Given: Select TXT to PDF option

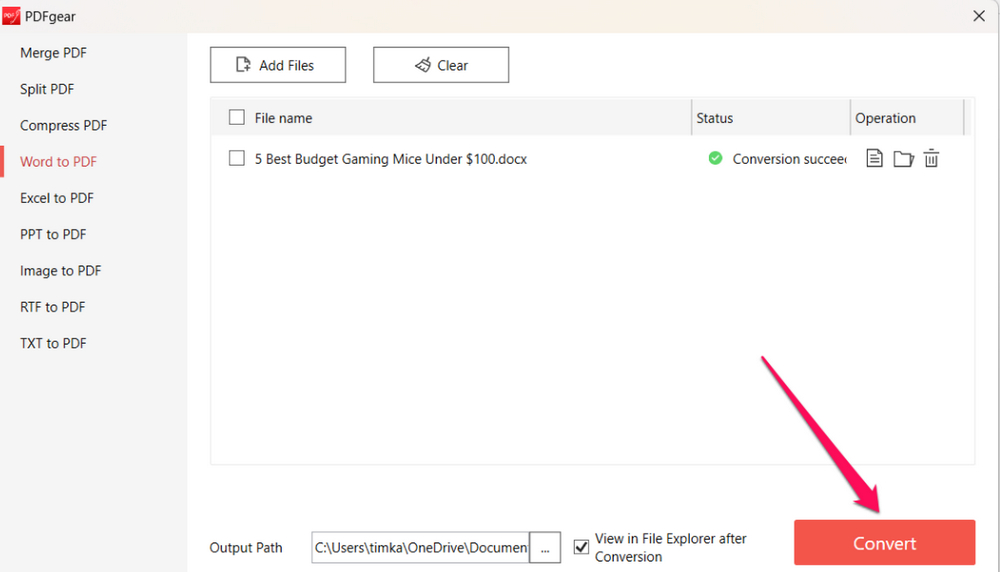Looking at the screenshot, I should pyautogui.click(x=53, y=344).
